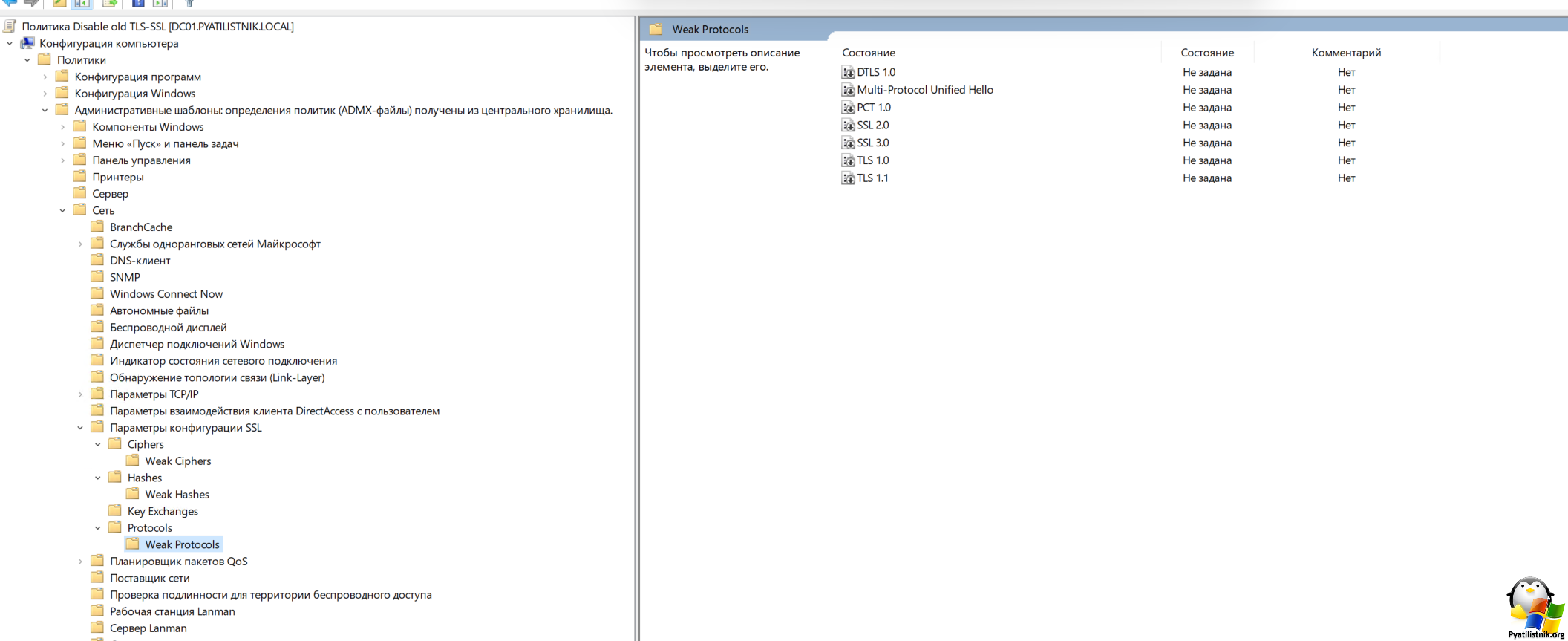Click the Show/Hide Console Tree toolbar icon
The image size is (1568, 641).
(82, 4)
